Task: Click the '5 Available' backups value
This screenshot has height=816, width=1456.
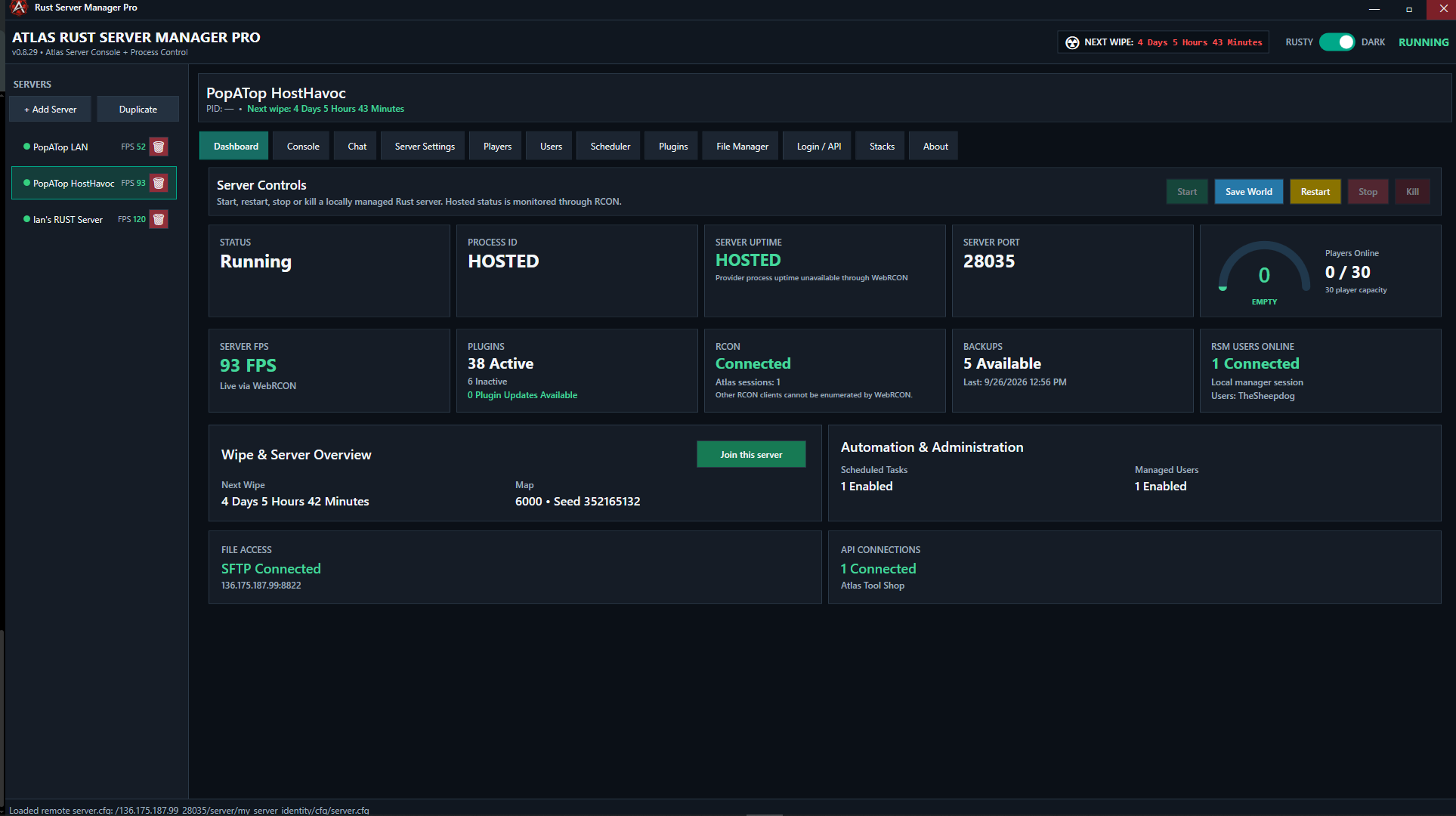Action: tap(1002, 363)
